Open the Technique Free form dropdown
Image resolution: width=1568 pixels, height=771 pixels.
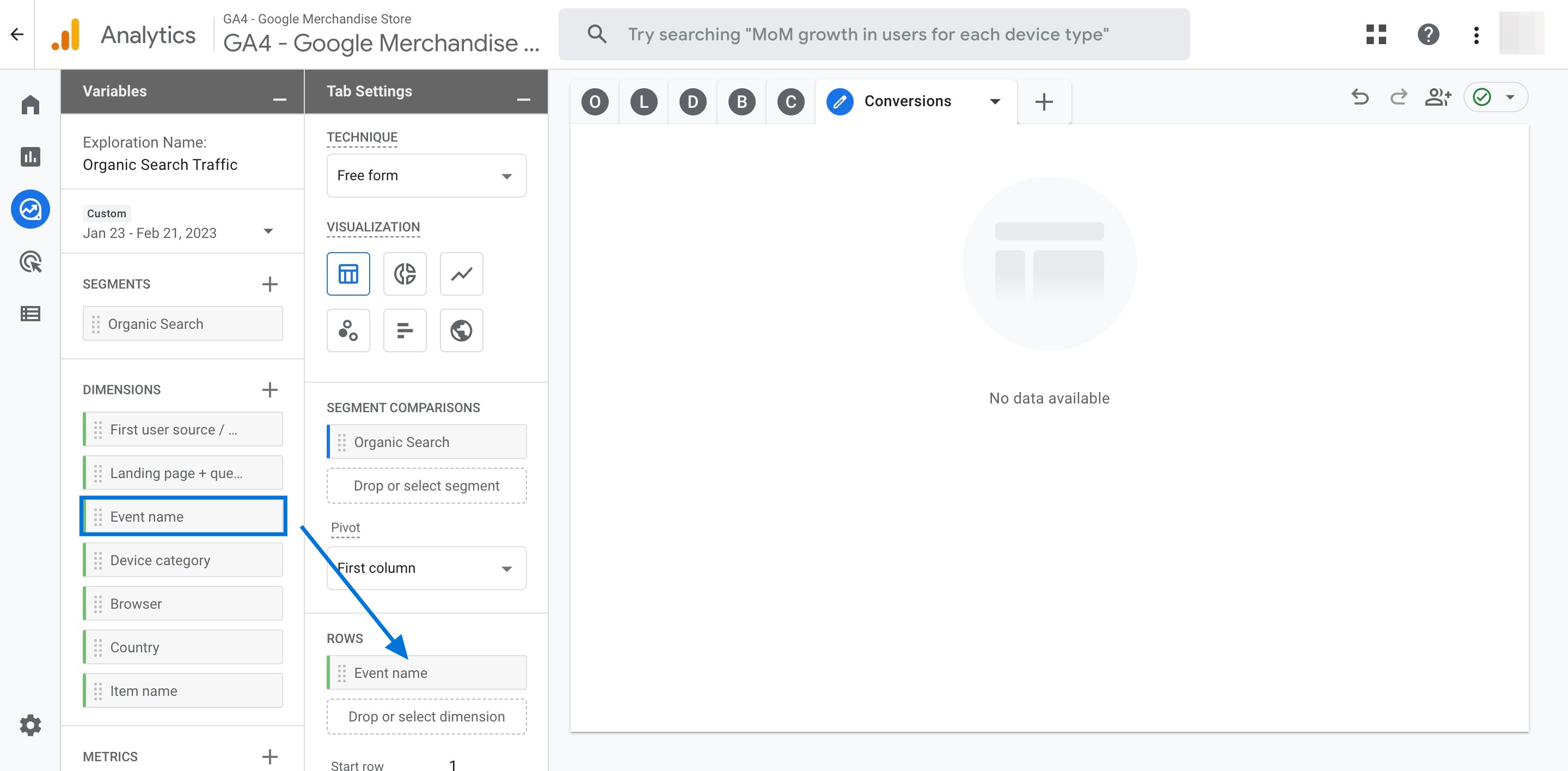[x=427, y=176]
